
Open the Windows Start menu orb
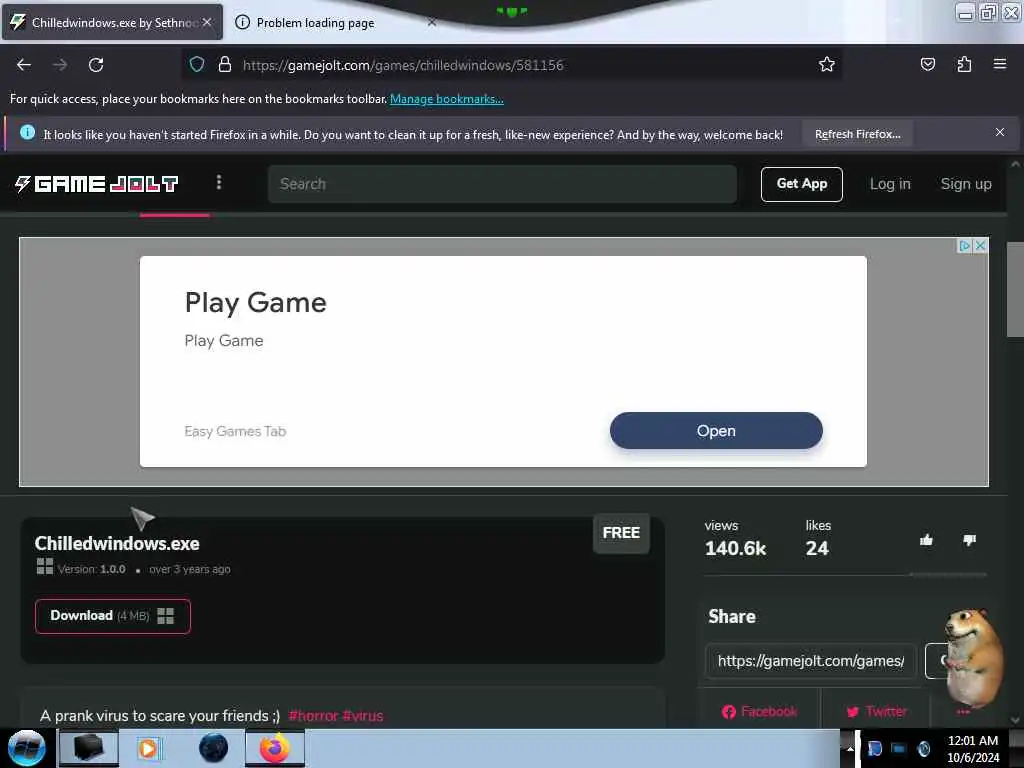coord(27,748)
